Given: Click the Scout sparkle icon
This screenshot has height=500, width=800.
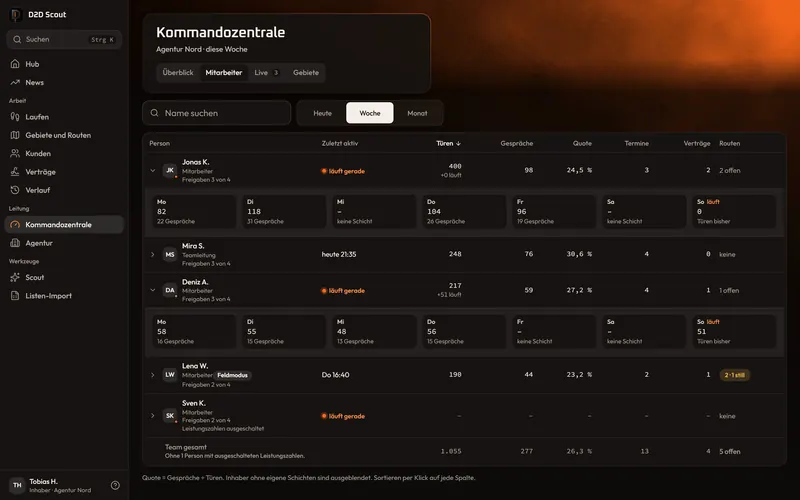Looking at the screenshot, I should [x=15, y=278].
